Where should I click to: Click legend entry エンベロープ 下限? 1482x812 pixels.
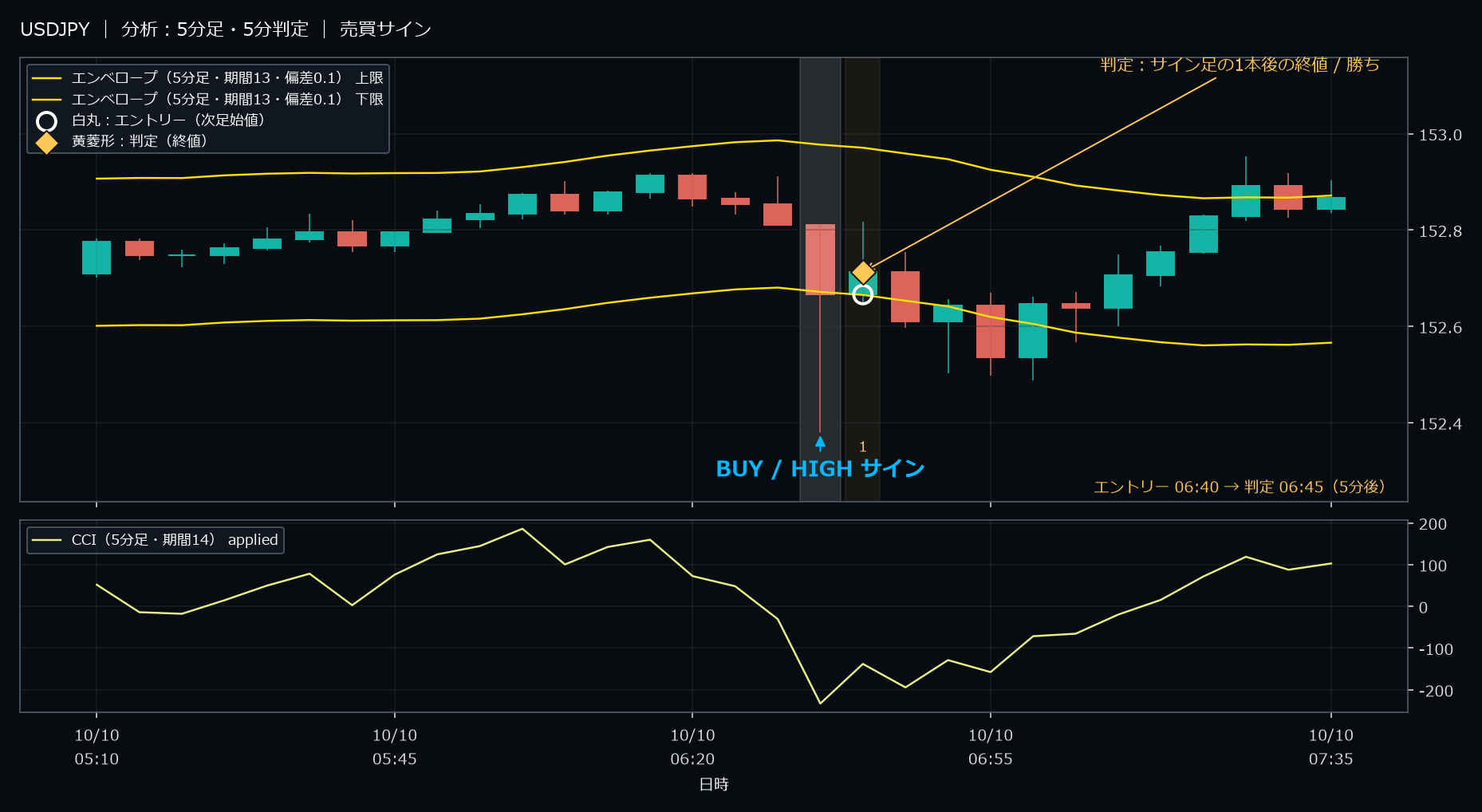point(207,99)
